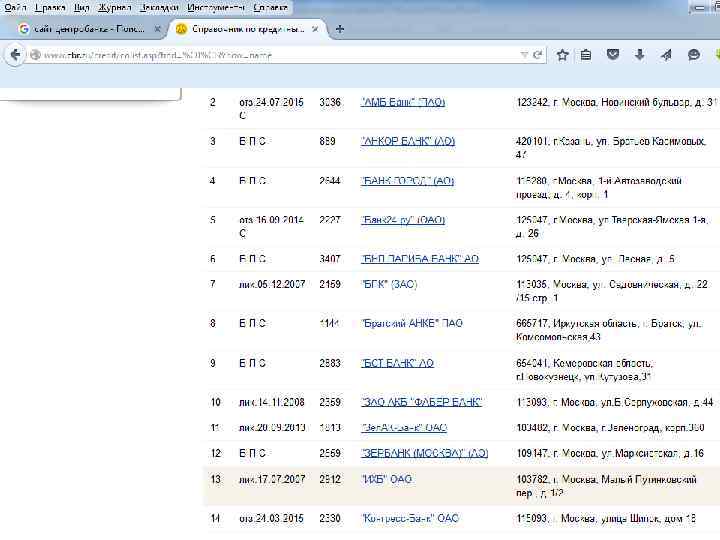Open the "БНП ПАРИБА БАНК" АО link
720x540 pixels.
click(x=420, y=259)
